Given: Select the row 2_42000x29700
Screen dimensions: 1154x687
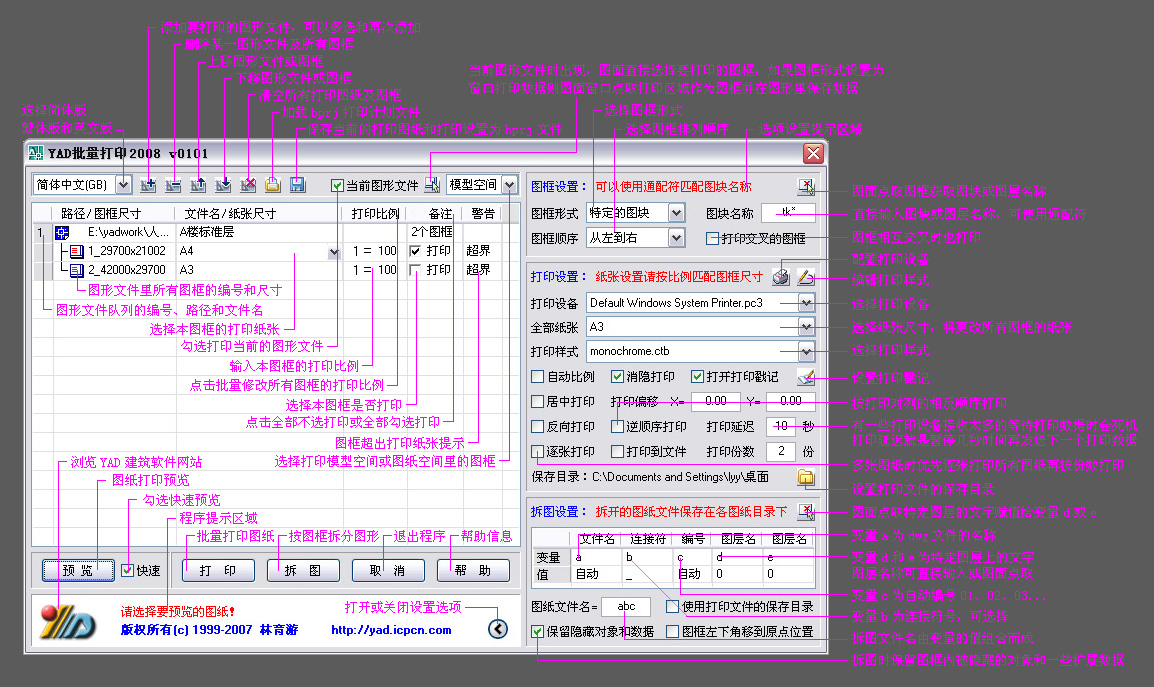Looking at the screenshot, I should click(x=127, y=270).
